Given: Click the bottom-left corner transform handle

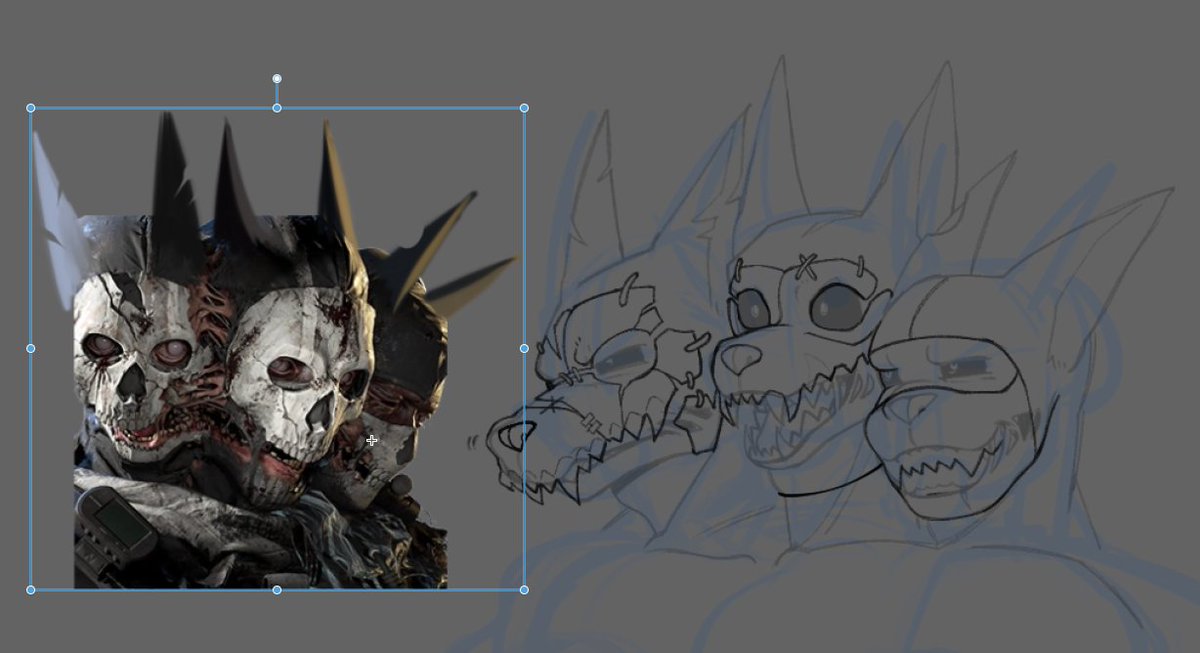Looking at the screenshot, I should pyautogui.click(x=30, y=590).
